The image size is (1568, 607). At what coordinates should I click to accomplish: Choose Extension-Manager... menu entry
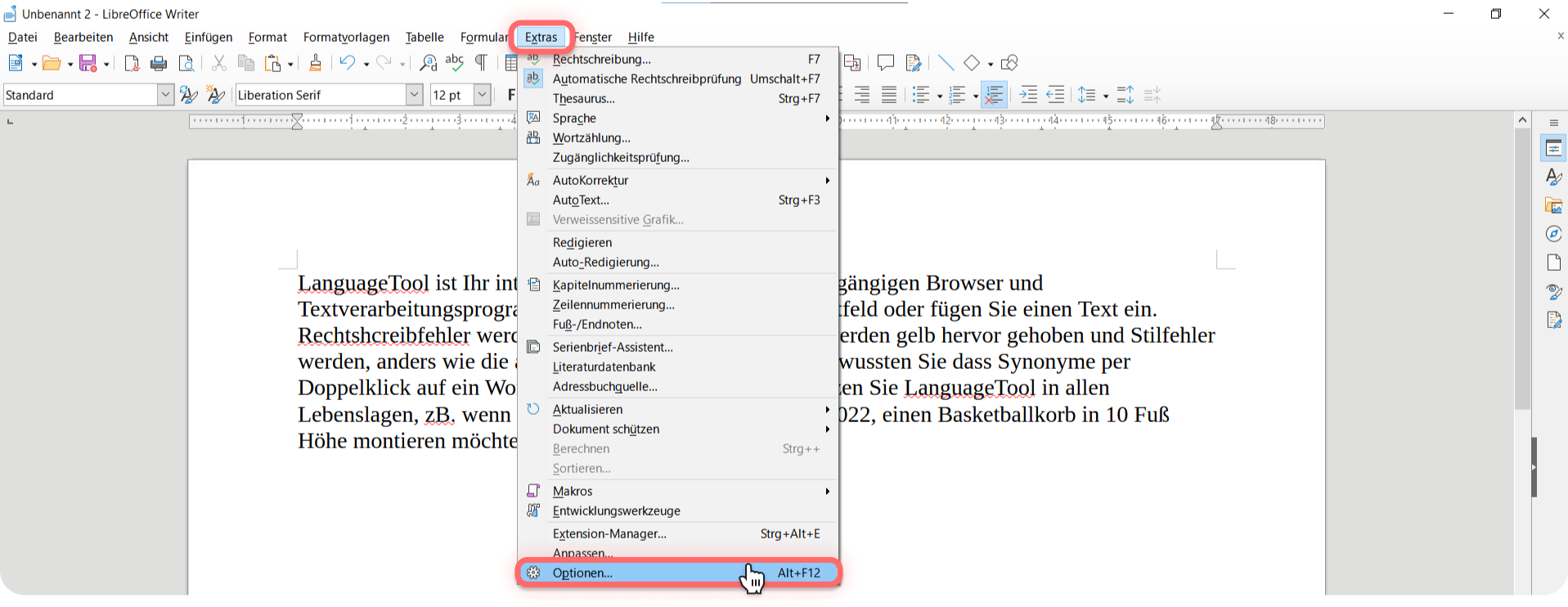678,533
